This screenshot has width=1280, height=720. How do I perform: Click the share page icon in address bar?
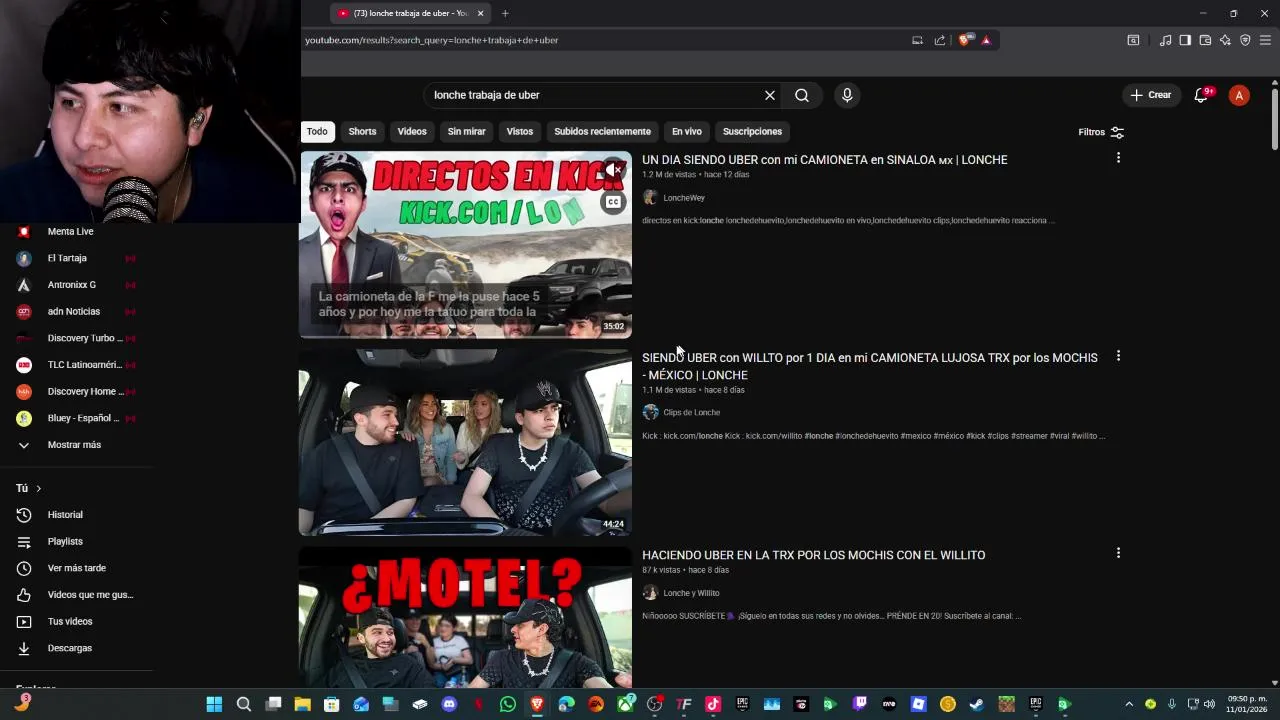940,40
